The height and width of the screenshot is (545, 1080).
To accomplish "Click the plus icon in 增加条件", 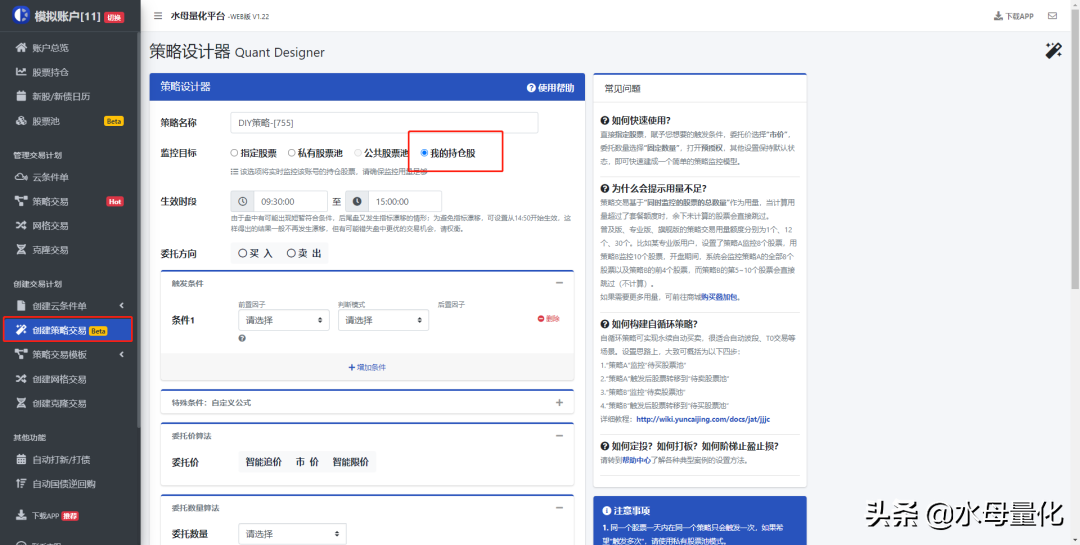I will click(351, 367).
